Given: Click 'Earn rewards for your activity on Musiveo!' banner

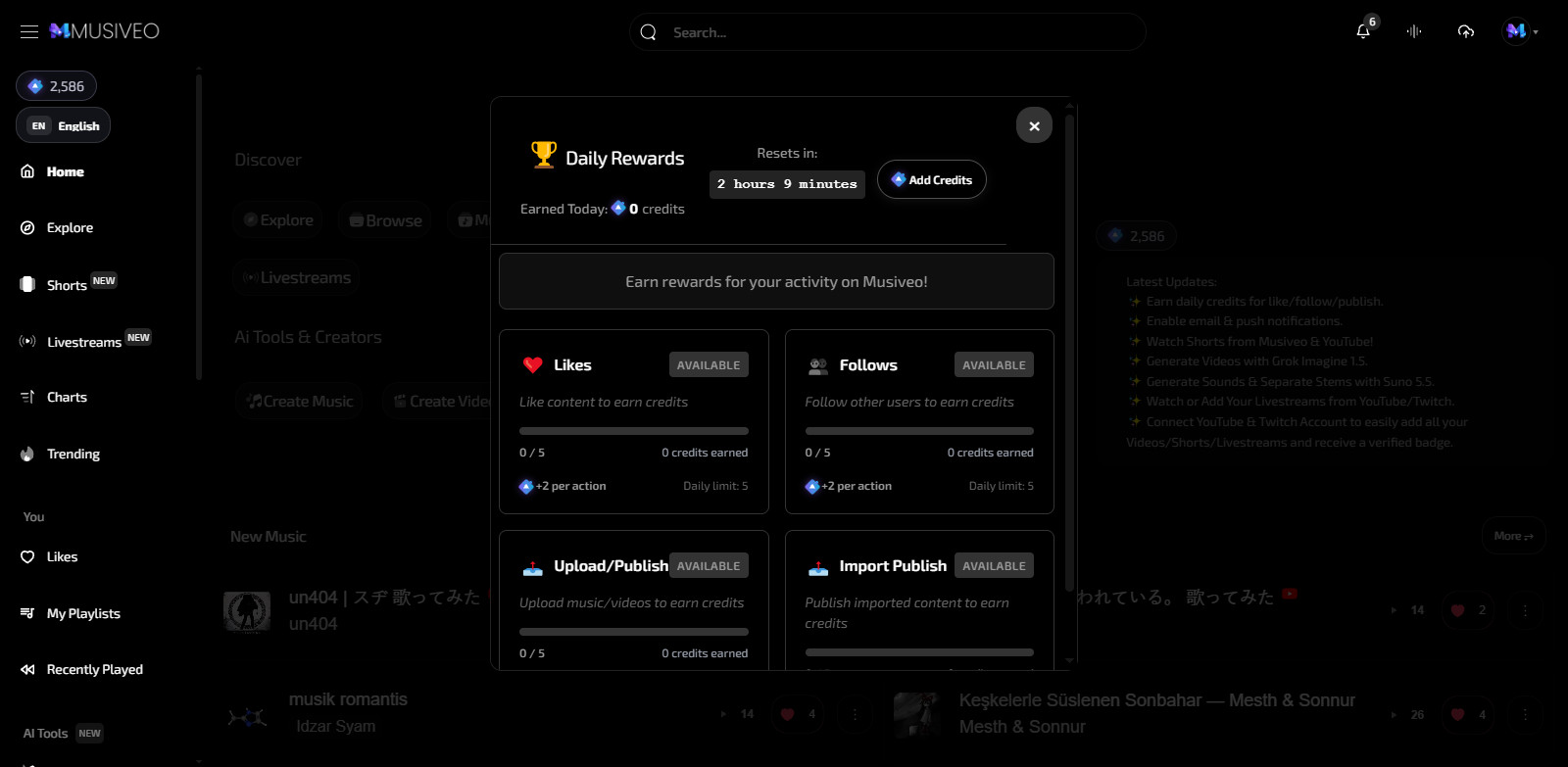Looking at the screenshot, I should click(776, 281).
